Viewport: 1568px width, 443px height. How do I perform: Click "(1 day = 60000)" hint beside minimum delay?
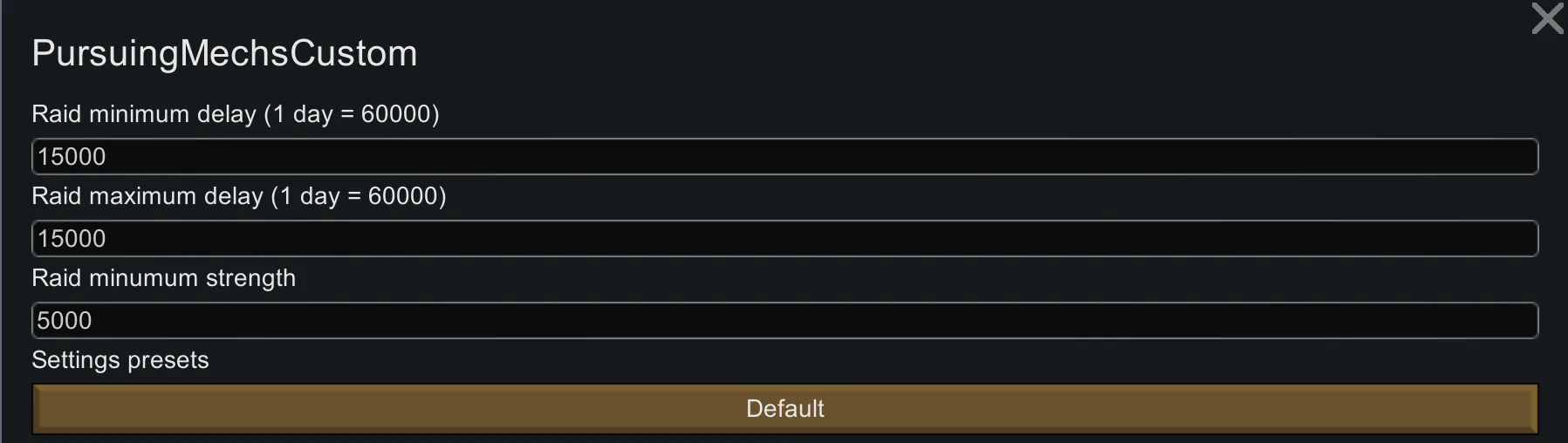tap(352, 114)
